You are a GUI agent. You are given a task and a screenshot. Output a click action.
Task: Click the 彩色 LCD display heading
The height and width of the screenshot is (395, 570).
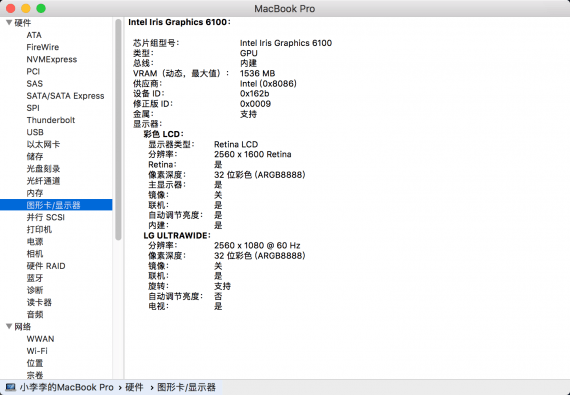point(163,134)
